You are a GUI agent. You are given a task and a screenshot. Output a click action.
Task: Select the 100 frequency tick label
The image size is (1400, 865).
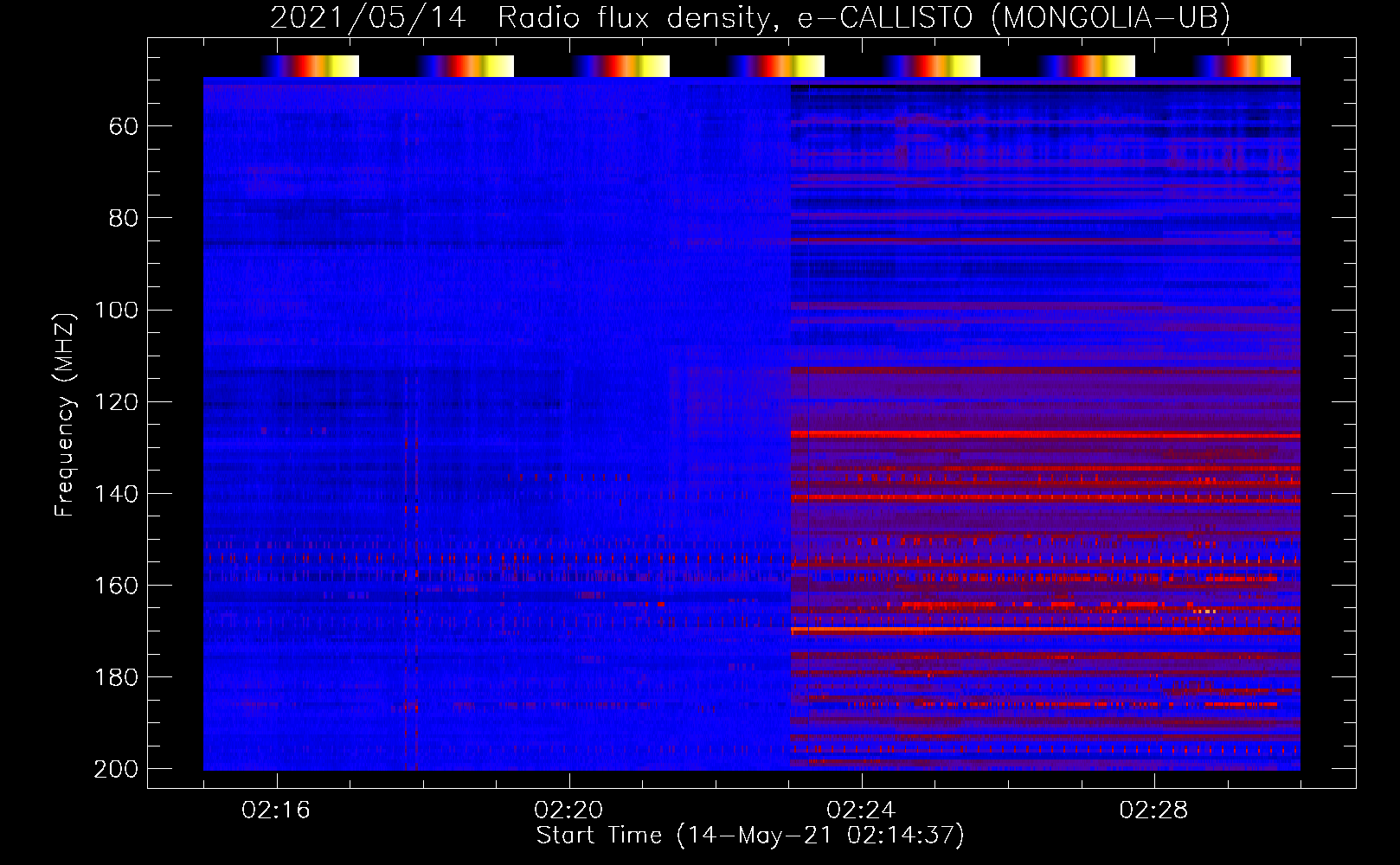(116, 310)
